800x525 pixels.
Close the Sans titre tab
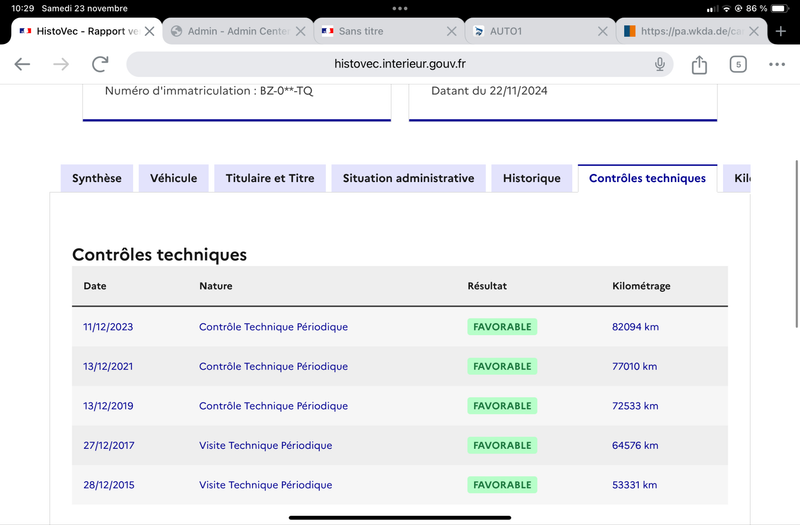click(x=452, y=31)
